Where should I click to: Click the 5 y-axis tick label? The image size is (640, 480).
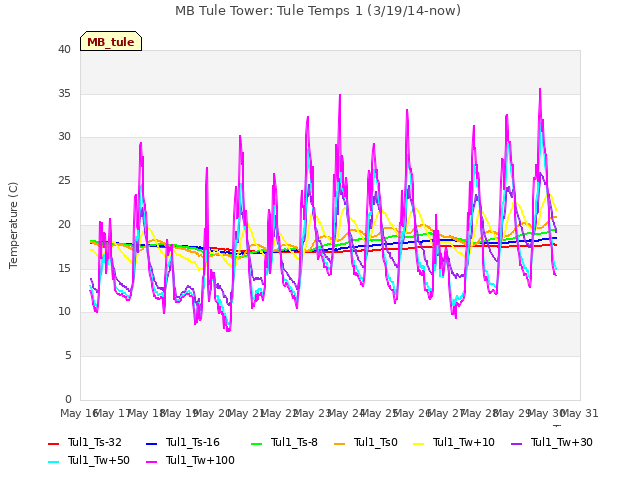[68, 356]
